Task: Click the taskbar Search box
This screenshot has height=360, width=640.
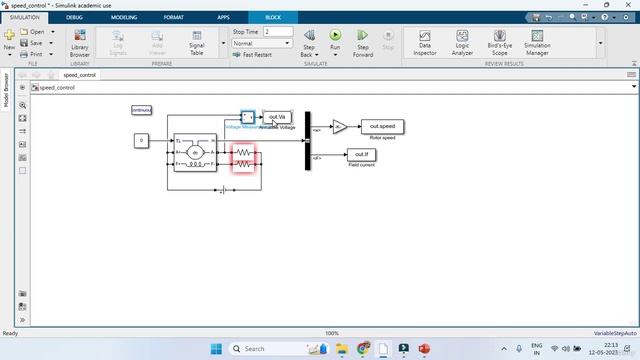Action: click(279, 349)
